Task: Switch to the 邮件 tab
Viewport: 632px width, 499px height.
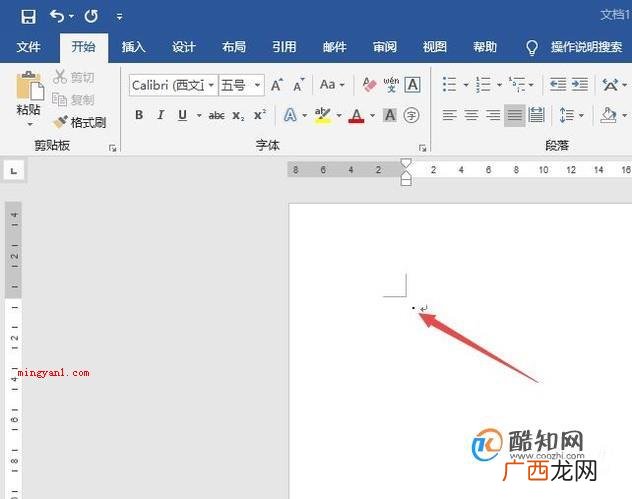Action: (x=335, y=47)
